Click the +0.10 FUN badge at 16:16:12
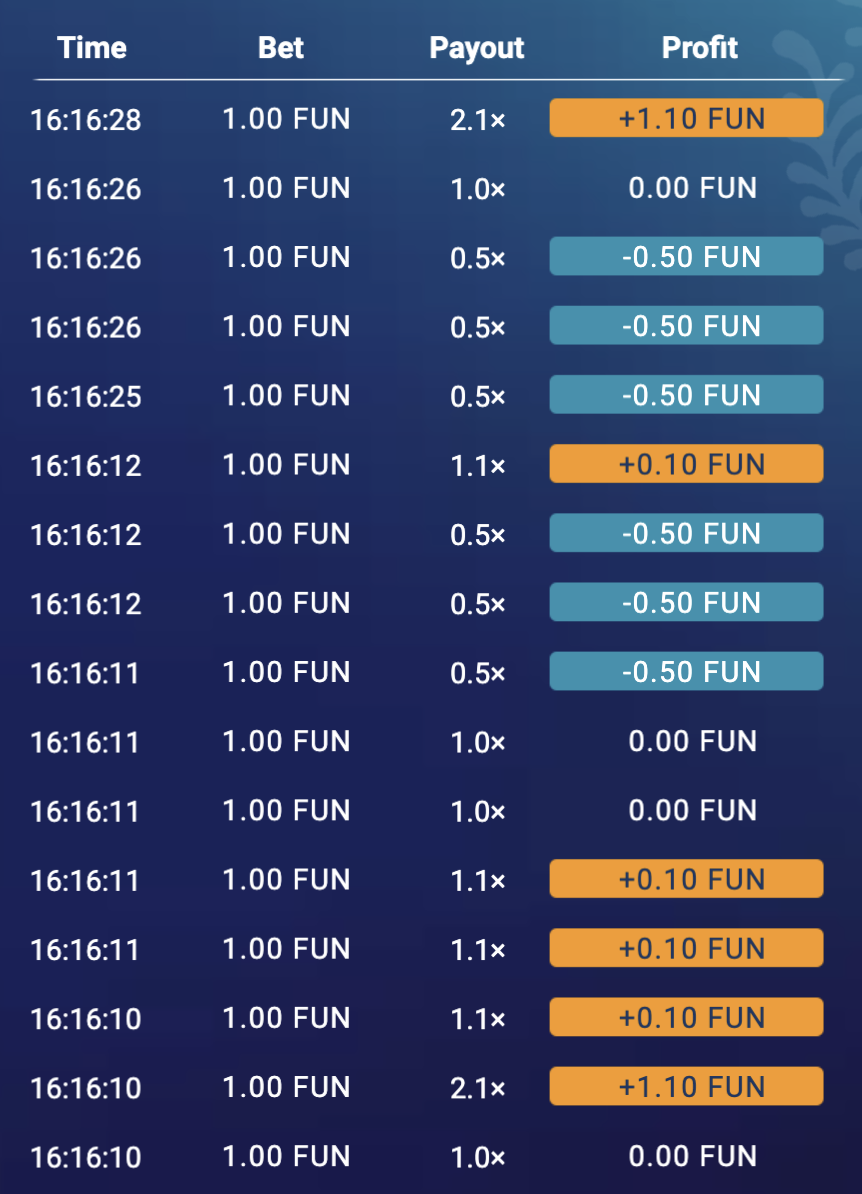Viewport: 862px width, 1194px height. pyautogui.click(x=686, y=464)
